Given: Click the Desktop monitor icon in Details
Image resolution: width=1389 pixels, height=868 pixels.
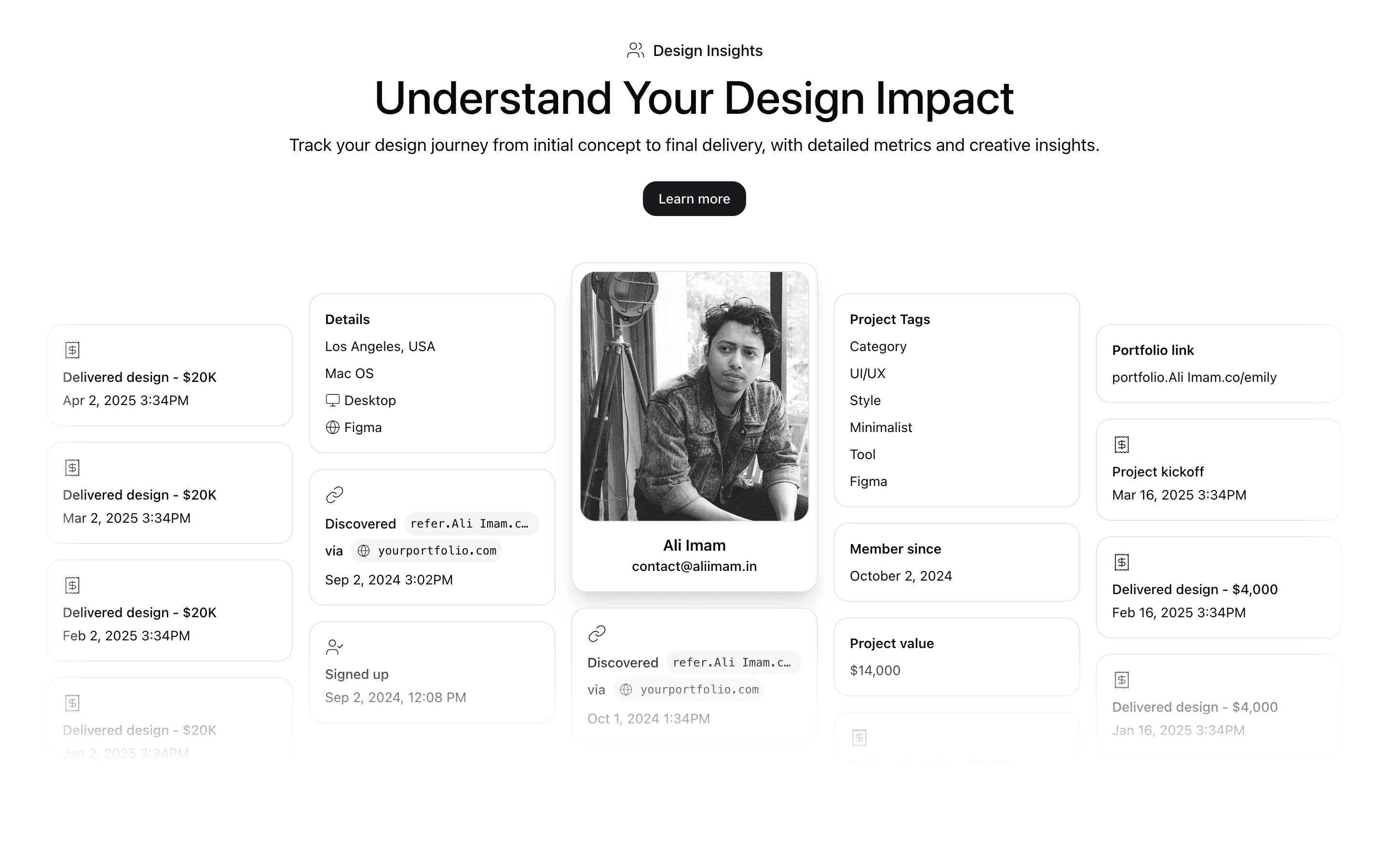Looking at the screenshot, I should point(332,400).
